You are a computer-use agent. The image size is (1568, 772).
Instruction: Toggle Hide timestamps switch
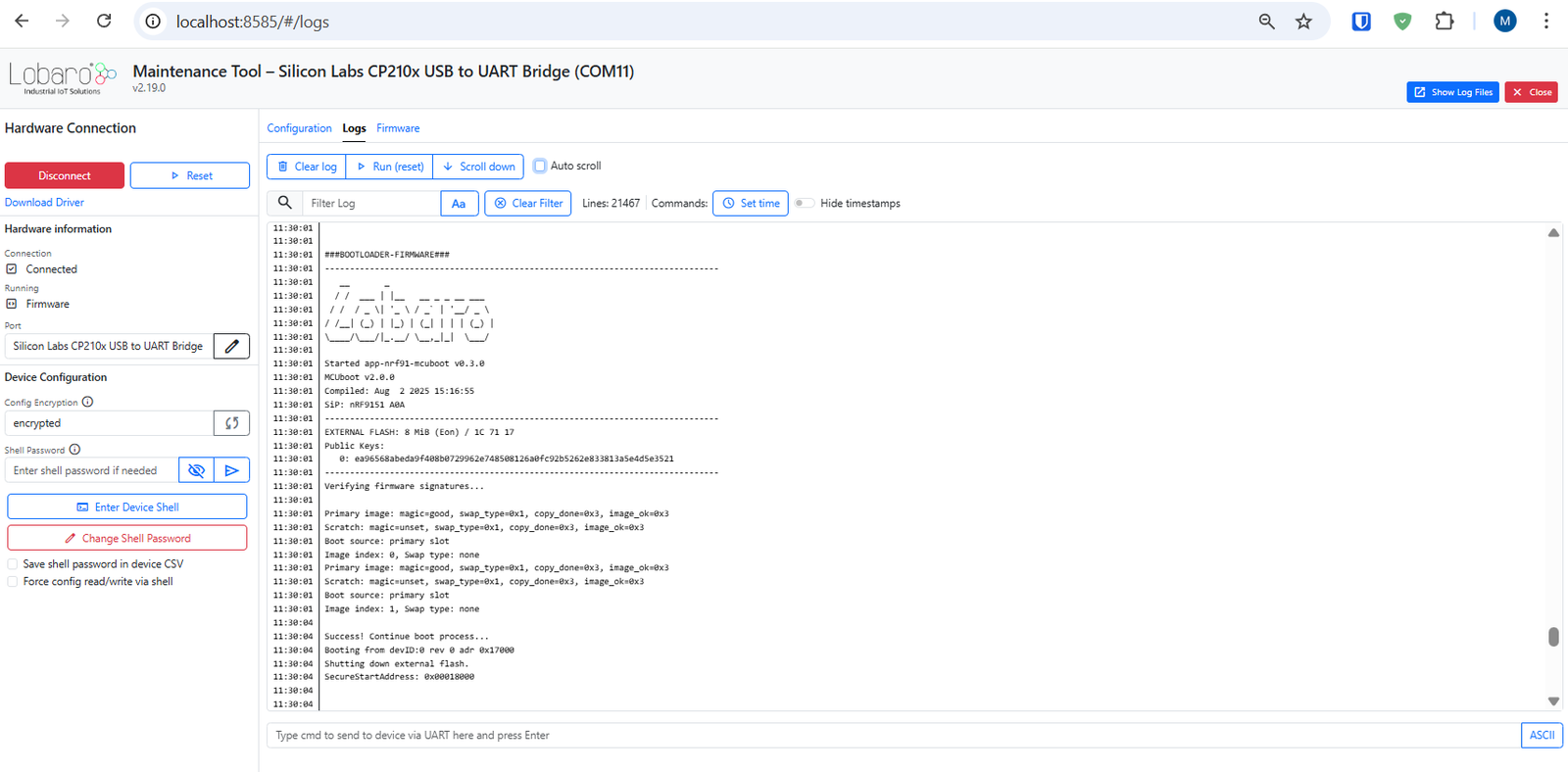coord(804,203)
